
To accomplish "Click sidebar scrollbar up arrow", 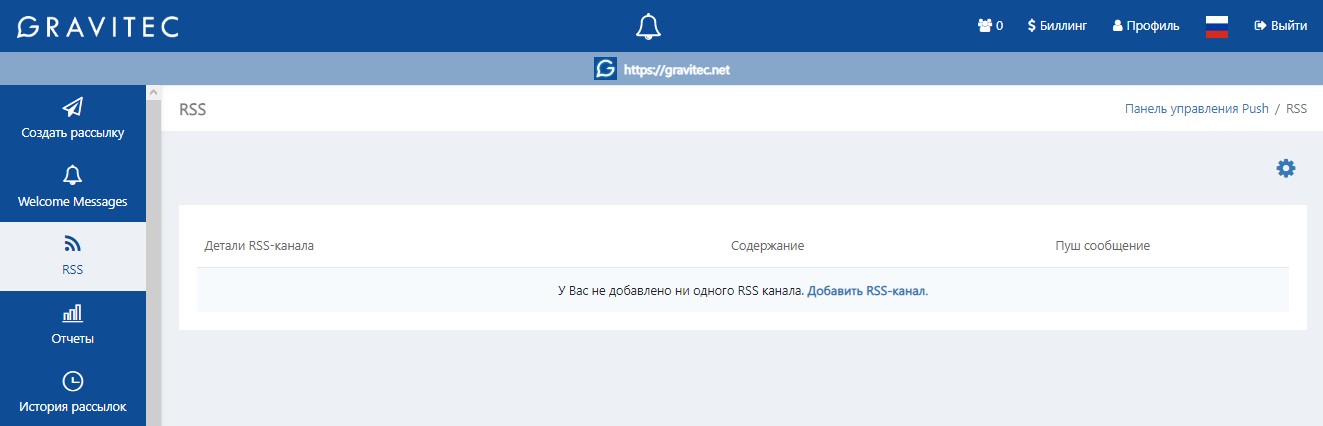I will 154,92.
